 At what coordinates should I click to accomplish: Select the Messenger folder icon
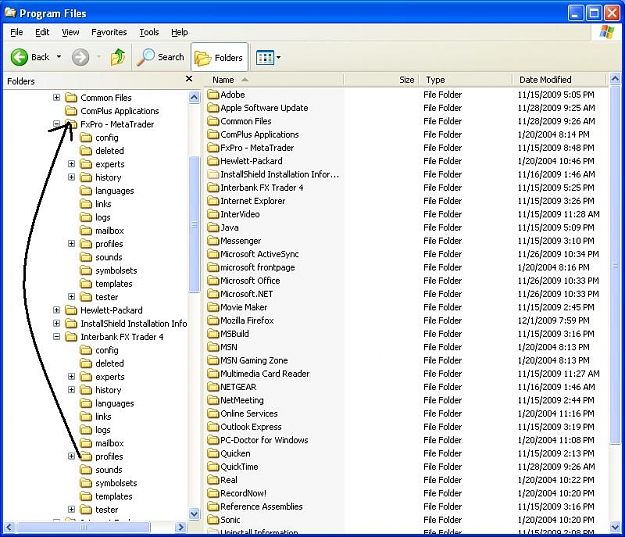[213, 241]
